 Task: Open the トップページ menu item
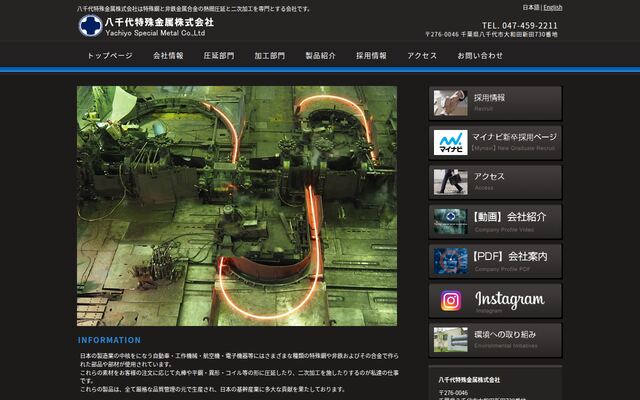tap(110, 56)
